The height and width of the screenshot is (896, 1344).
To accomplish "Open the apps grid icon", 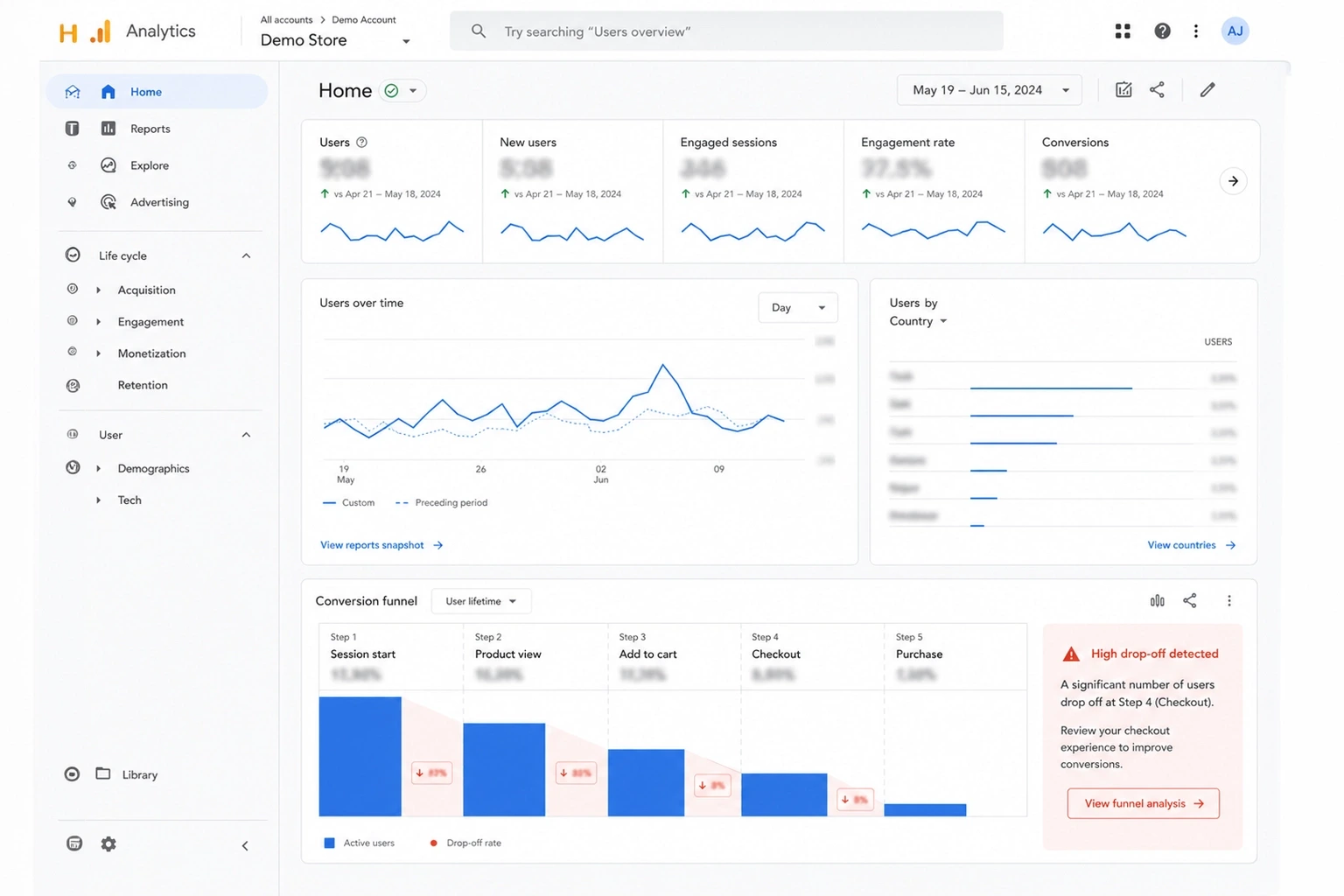I will (x=1123, y=31).
